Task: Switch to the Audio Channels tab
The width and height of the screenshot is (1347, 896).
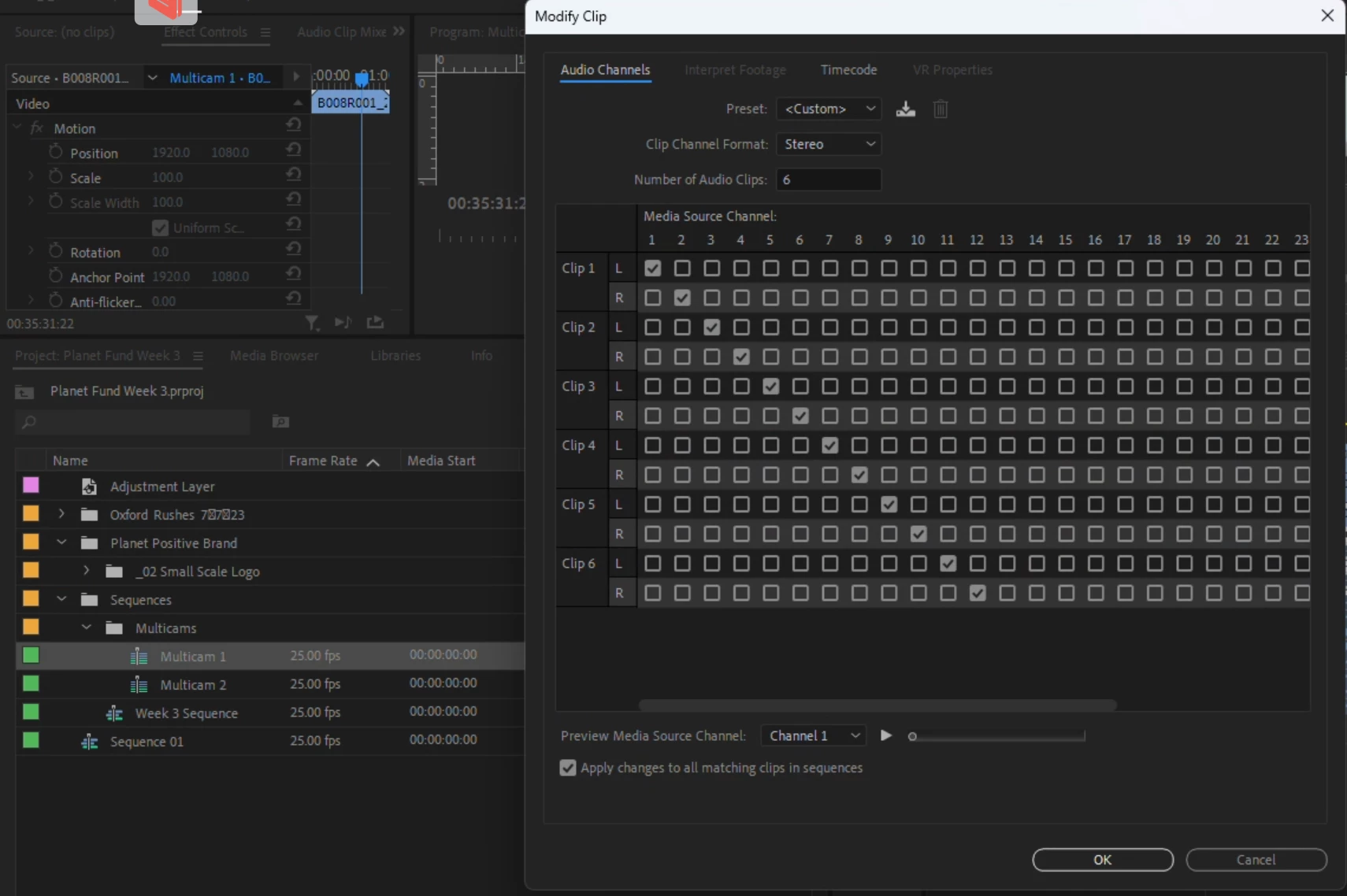Action: click(605, 70)
